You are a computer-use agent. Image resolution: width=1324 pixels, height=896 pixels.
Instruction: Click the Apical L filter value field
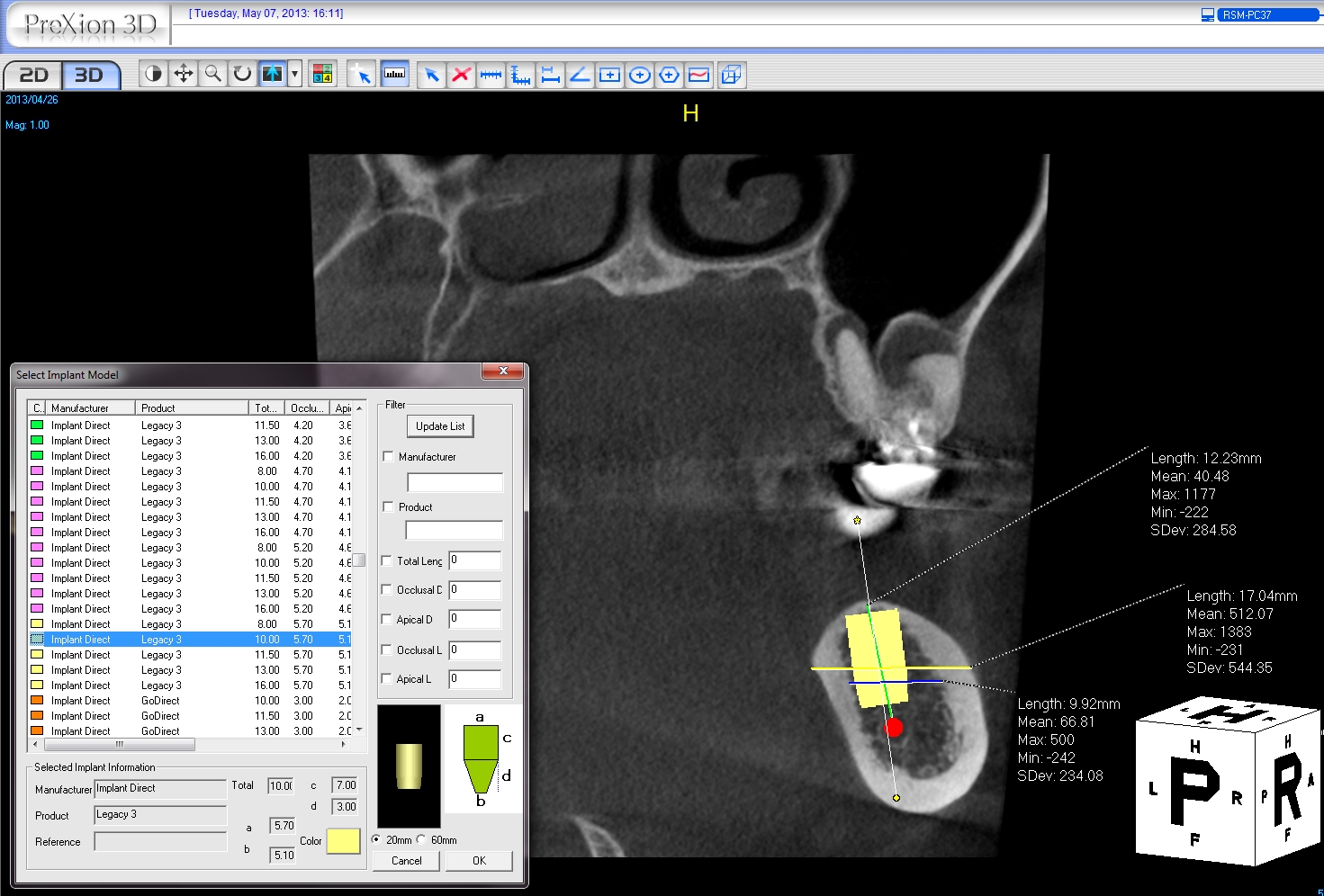474,679
